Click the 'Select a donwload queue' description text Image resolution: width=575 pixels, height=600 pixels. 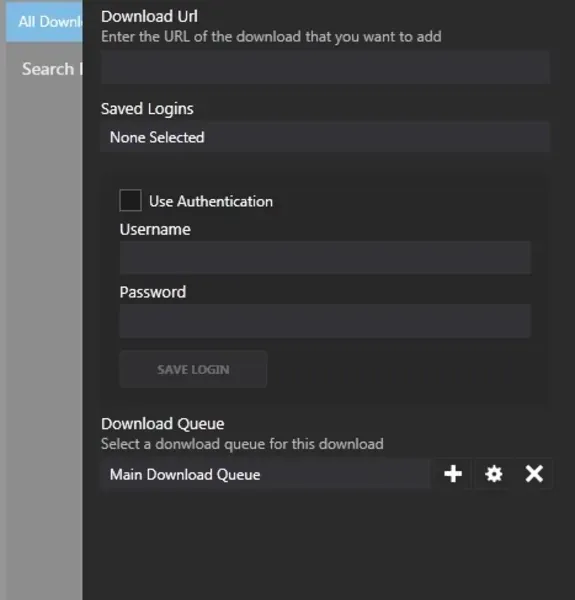[242, 444]
